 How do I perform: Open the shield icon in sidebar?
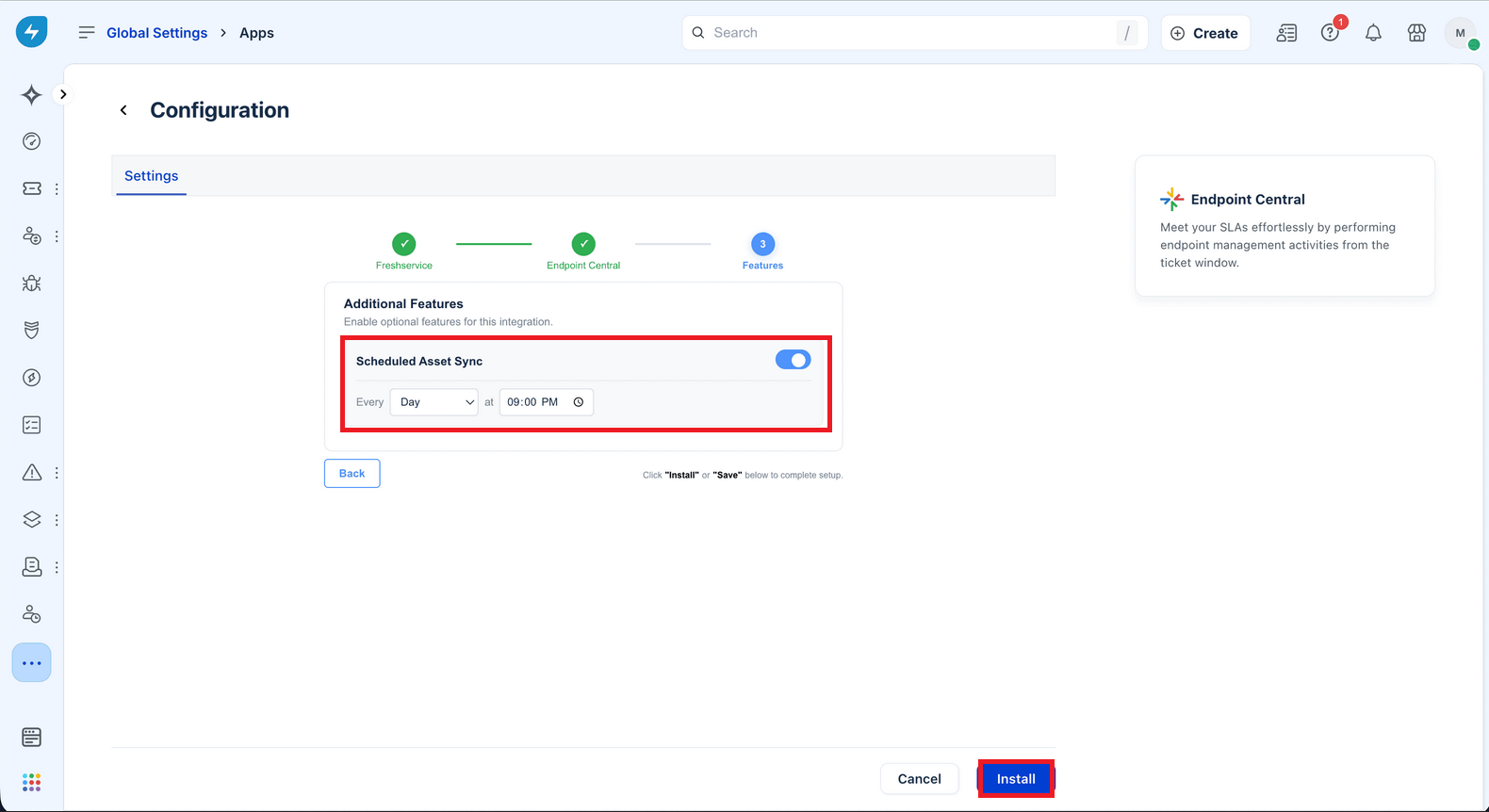pos(31,330)
